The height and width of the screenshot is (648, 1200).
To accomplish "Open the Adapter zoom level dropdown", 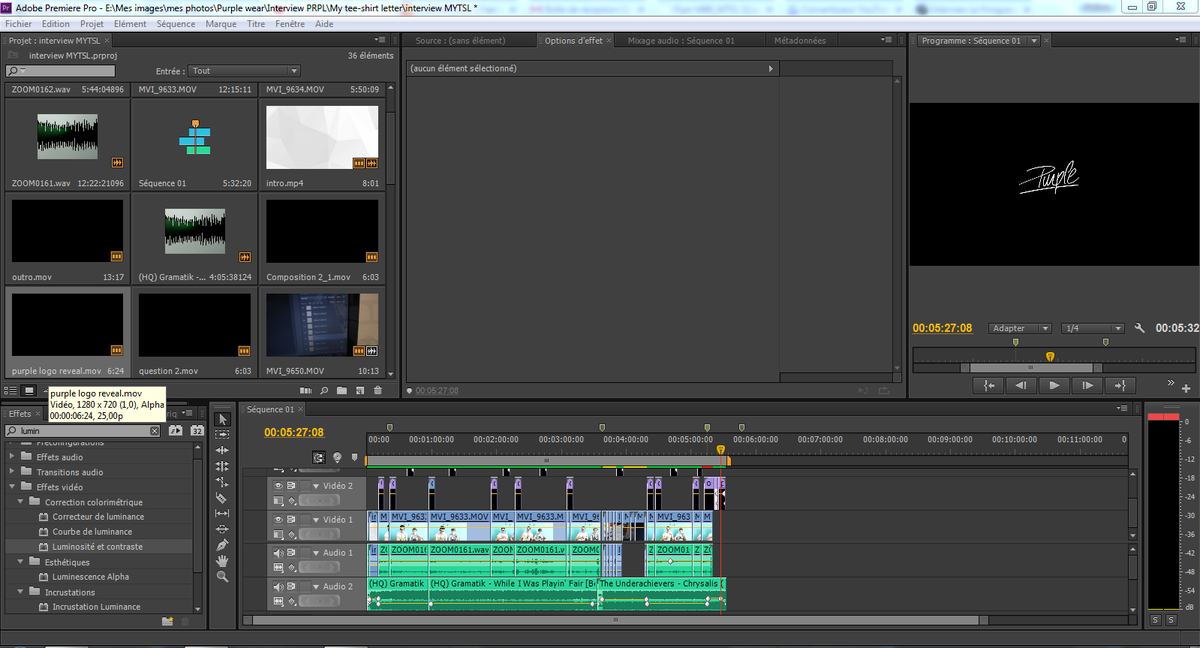I will (1019, 328).
